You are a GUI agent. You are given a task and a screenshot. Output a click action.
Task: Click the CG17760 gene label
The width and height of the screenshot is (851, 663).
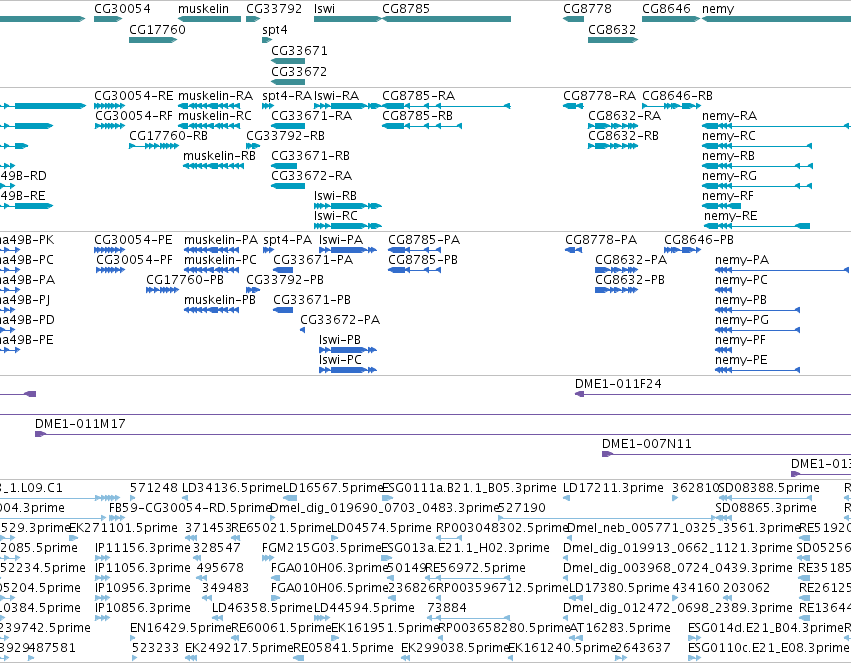tap(157, 29)
